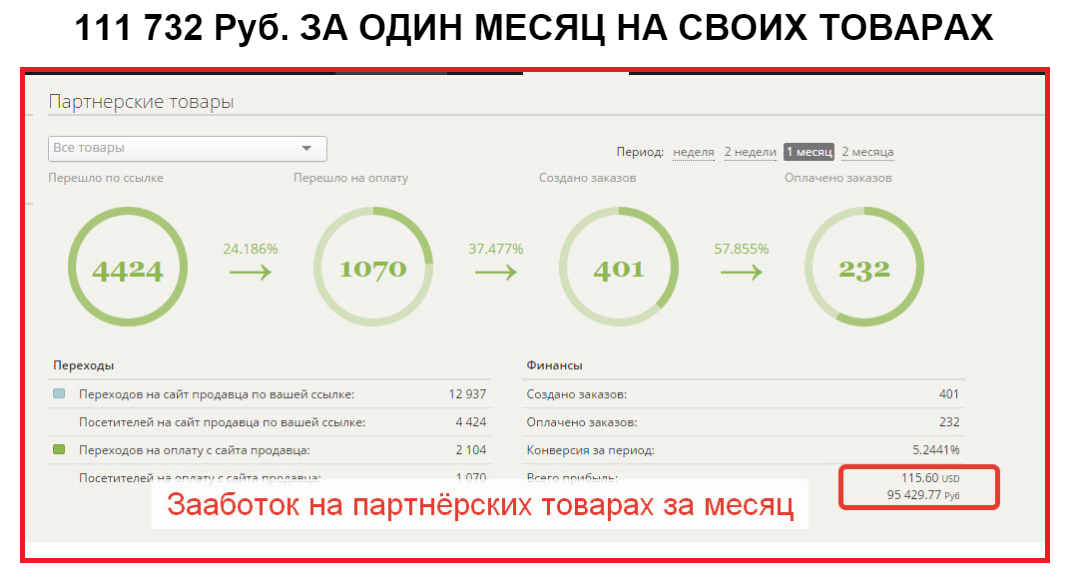Screen dimensions: 1071x573
Task: Click the 'Перешло на оплату' label
Action: click(x=350, y=178)
